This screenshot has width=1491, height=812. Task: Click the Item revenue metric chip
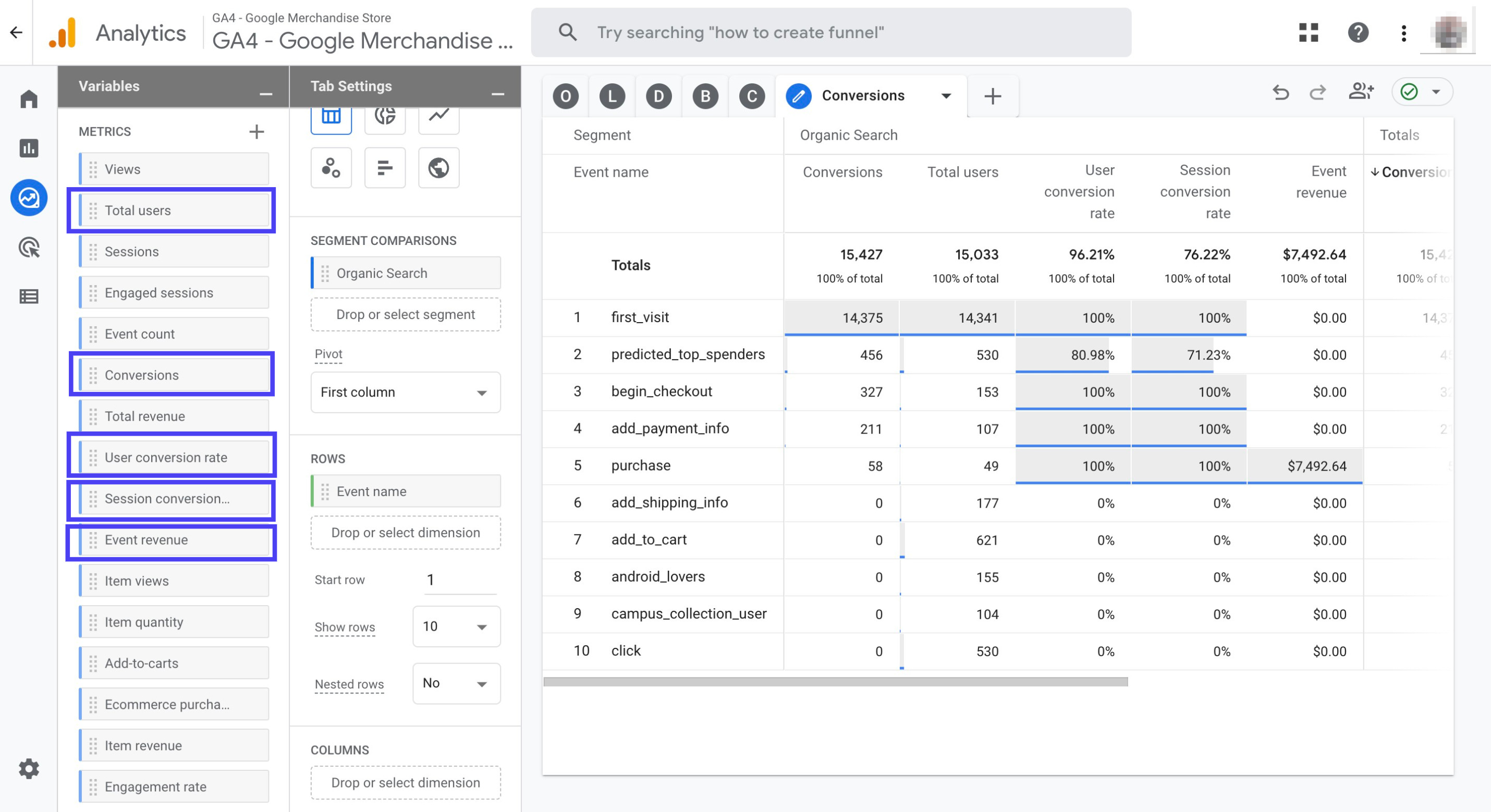pos(174,745)
